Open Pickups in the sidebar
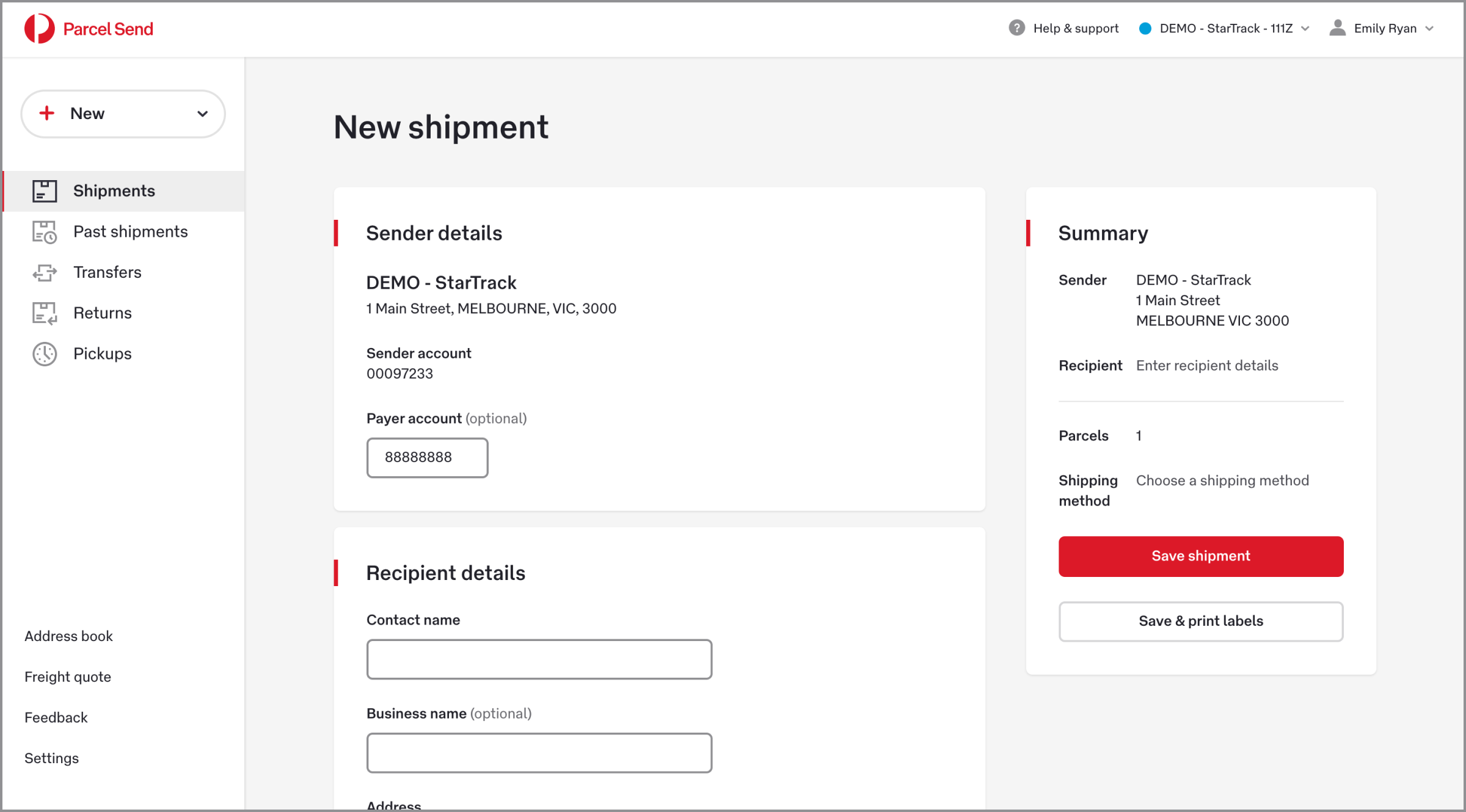The width and height of the screenshot is (1466, 812). coord(124,354)
